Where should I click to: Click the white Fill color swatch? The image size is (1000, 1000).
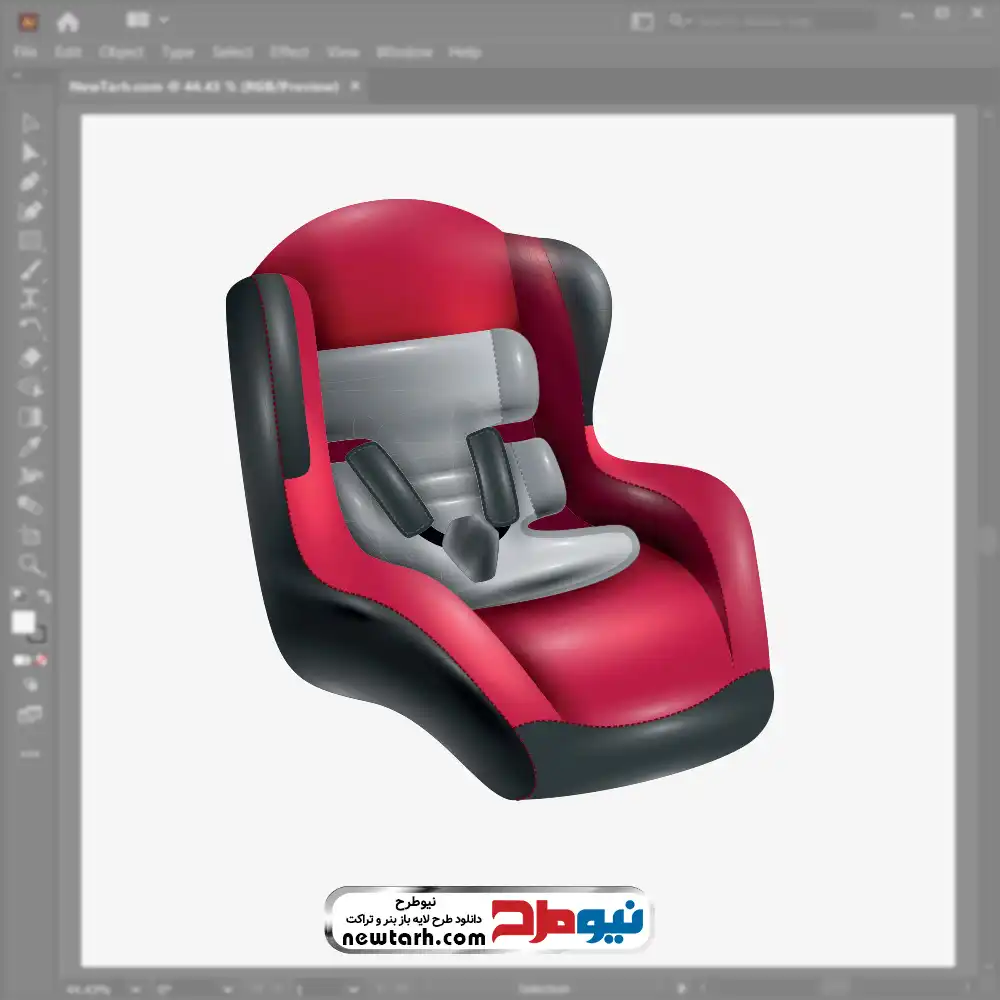(24, 622)
